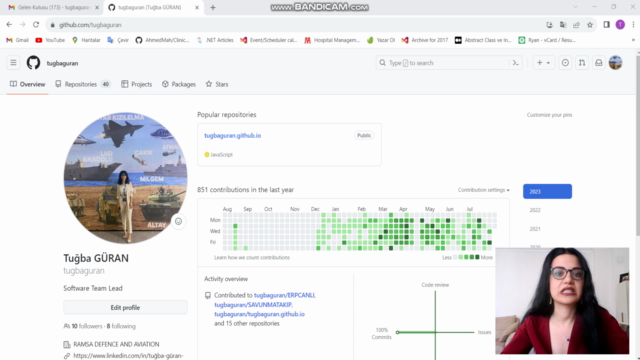Open the 8 following link
Viewport: 640px width, 360px height.
pyautogui.click(x=121, y=326)
